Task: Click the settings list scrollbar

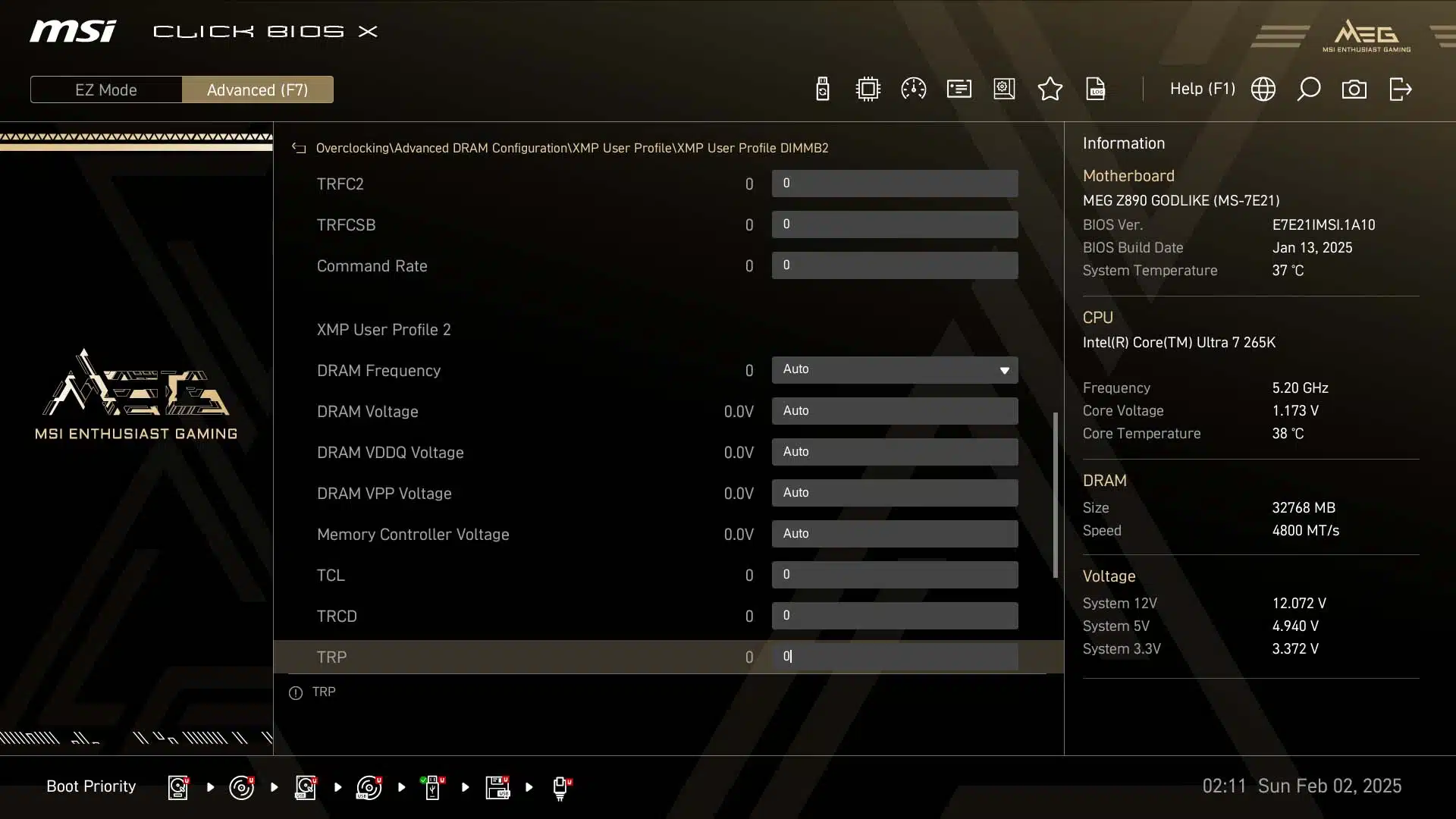Action: click(1055, 495)
